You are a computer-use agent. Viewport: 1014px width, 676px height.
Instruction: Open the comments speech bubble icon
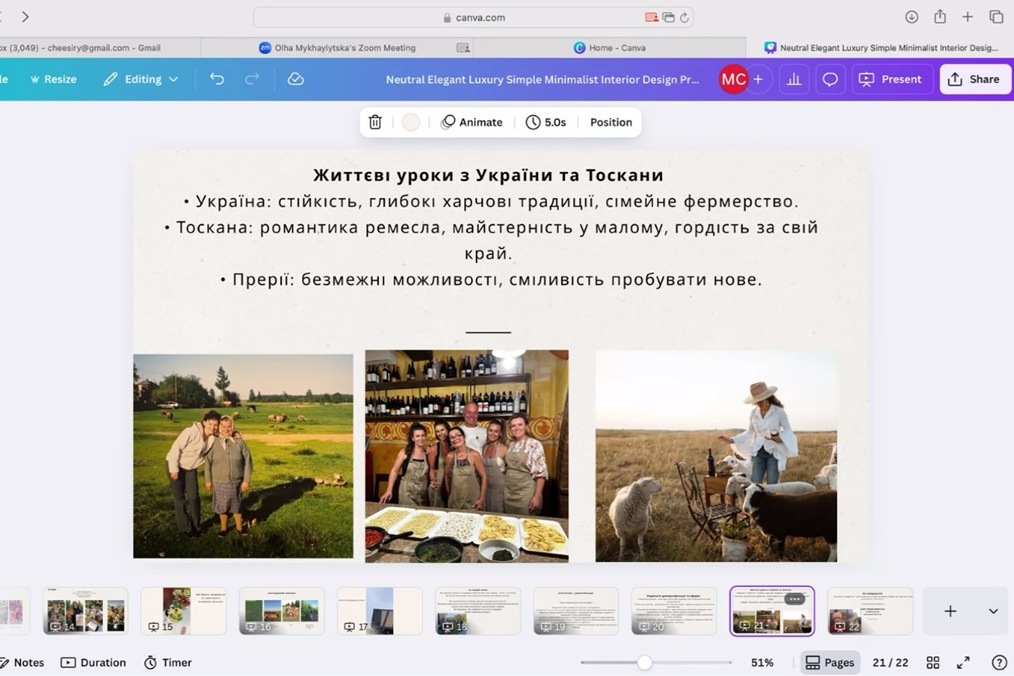tap(829, 79)
